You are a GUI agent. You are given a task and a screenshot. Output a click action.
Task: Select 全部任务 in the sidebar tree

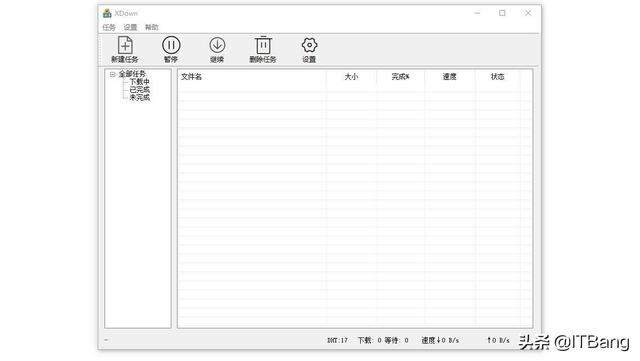tap(132, 74)
